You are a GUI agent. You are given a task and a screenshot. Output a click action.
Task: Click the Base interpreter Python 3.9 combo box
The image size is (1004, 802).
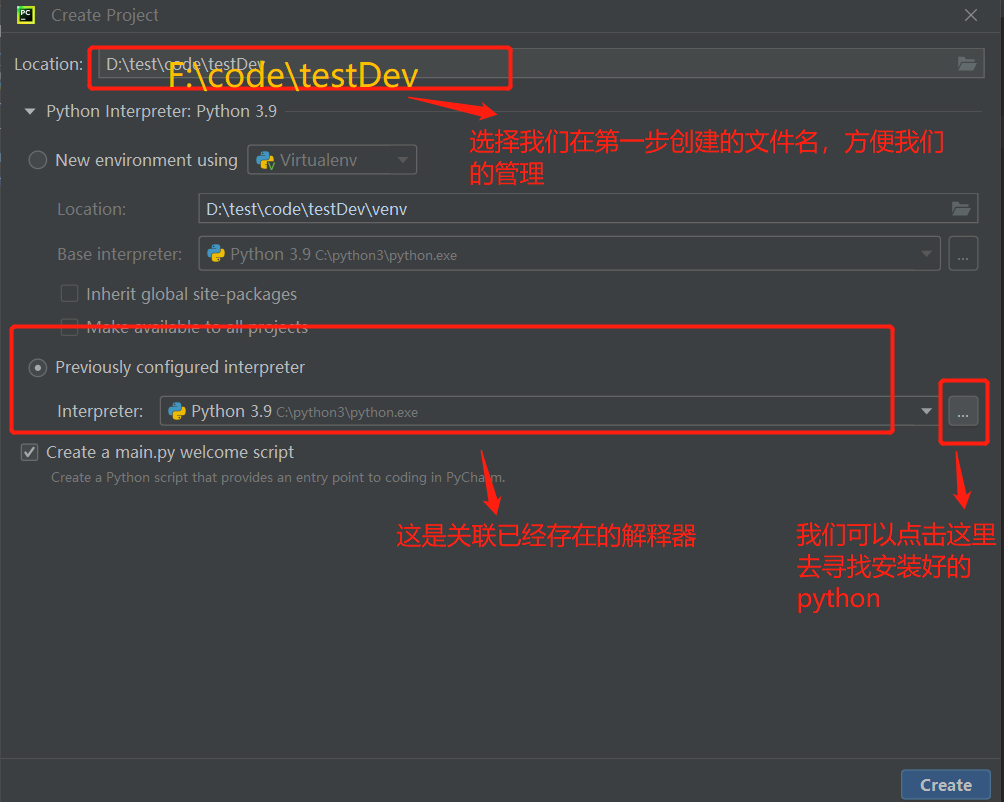click(569, 253)
